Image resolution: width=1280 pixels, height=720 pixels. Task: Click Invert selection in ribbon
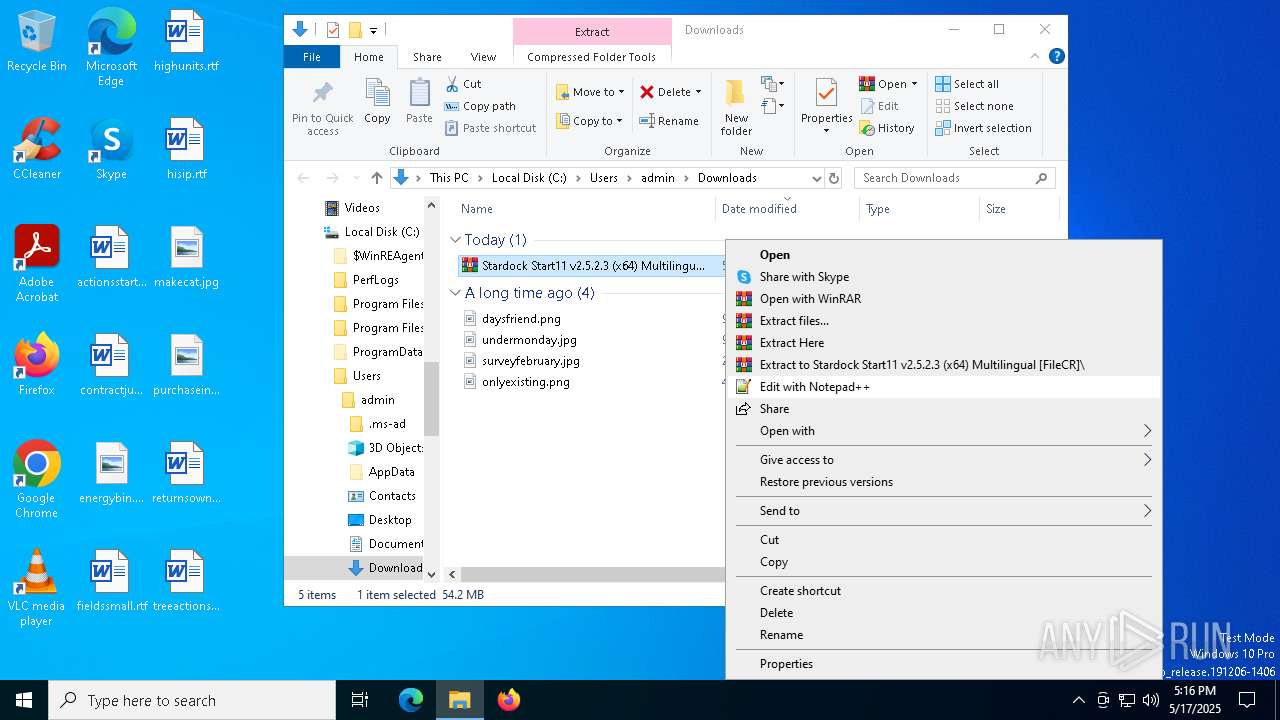[983, 128]
